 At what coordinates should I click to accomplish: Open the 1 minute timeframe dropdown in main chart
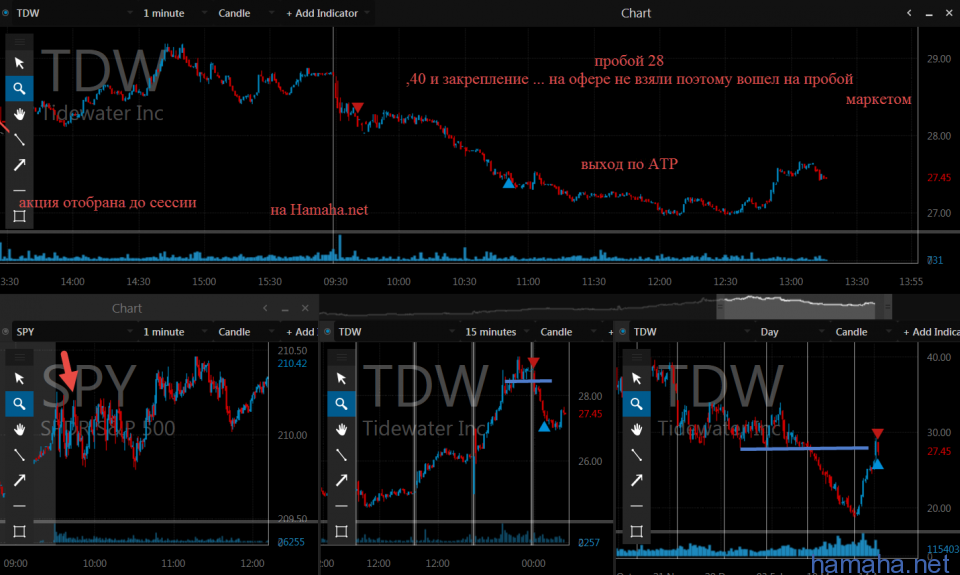(x=173, y=13)
